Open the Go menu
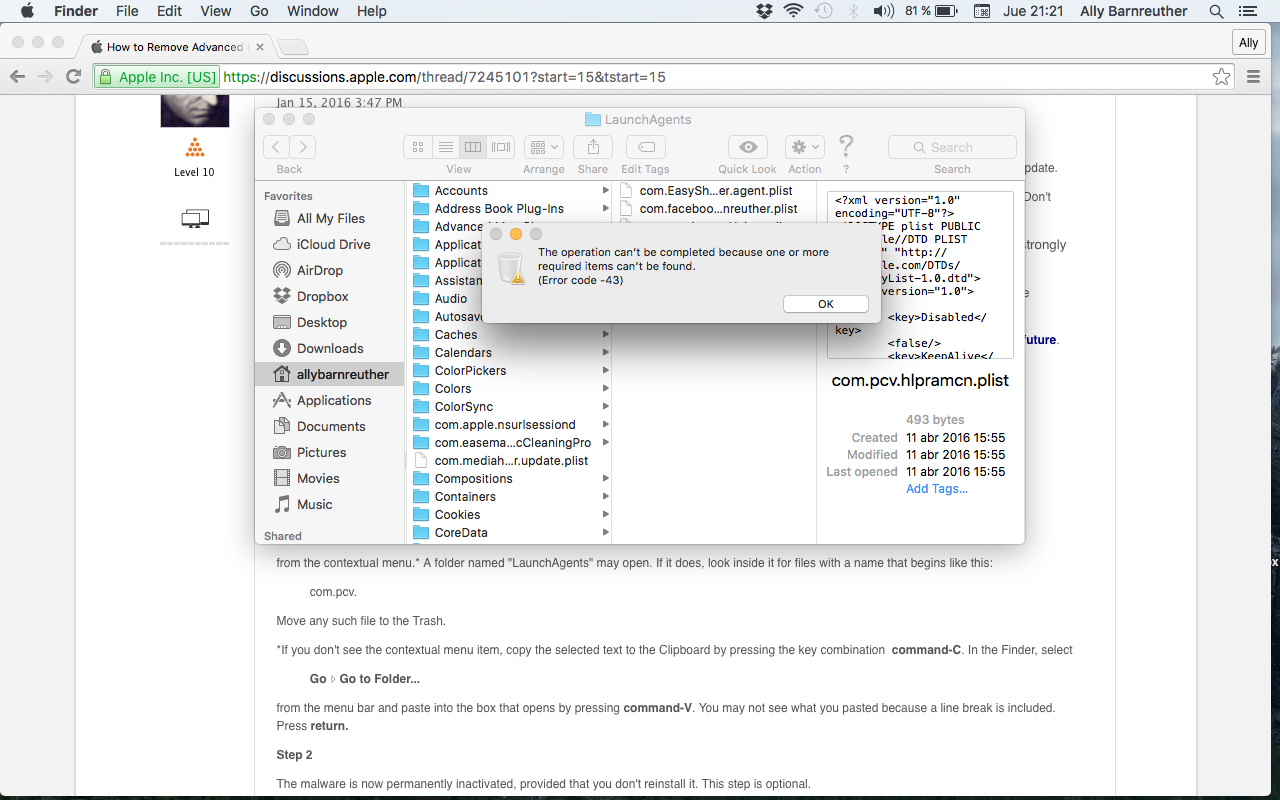This screenshot has width=1280, height=800. [259, 11]
